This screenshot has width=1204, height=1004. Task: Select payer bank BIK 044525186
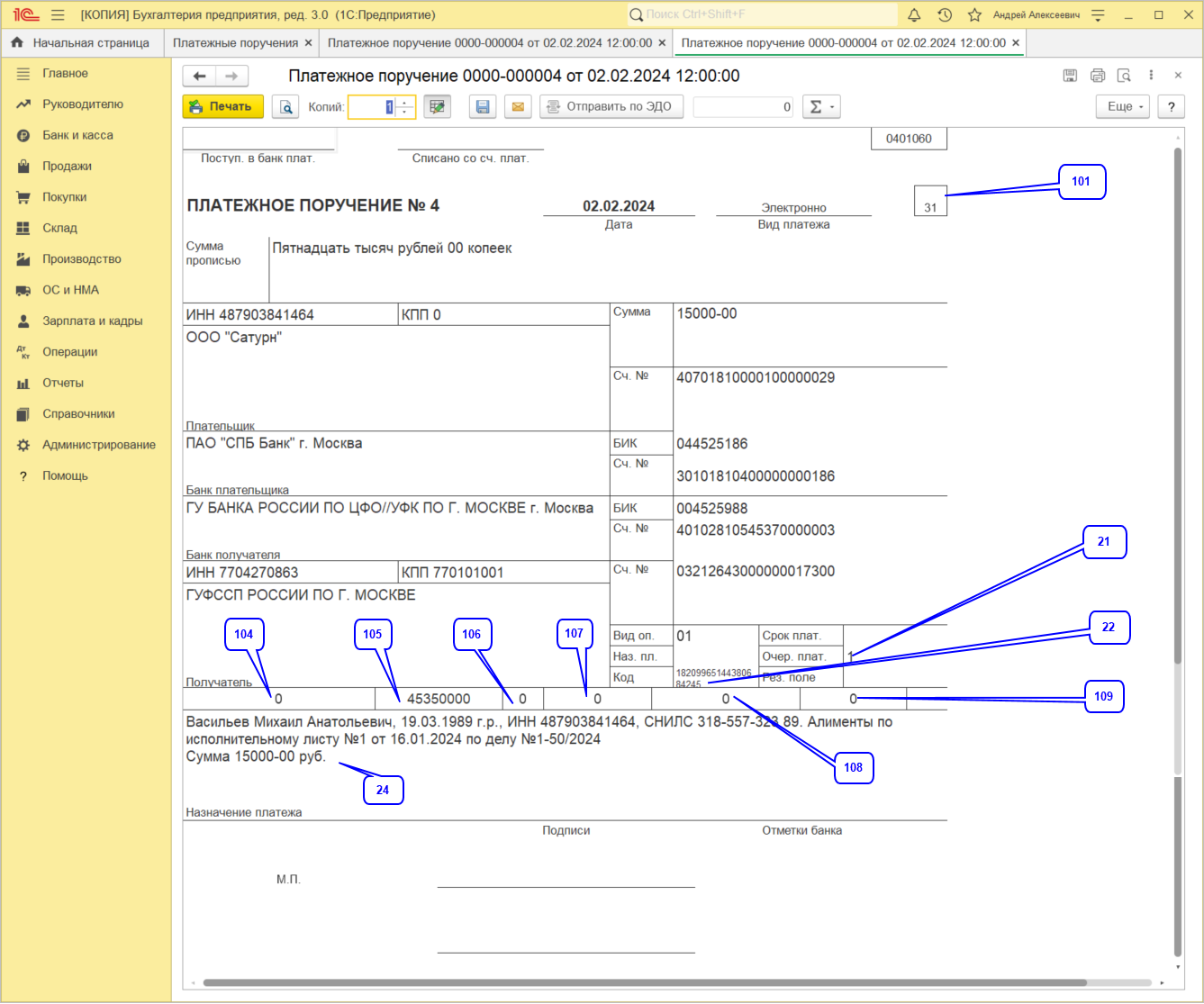pos(712,443)
